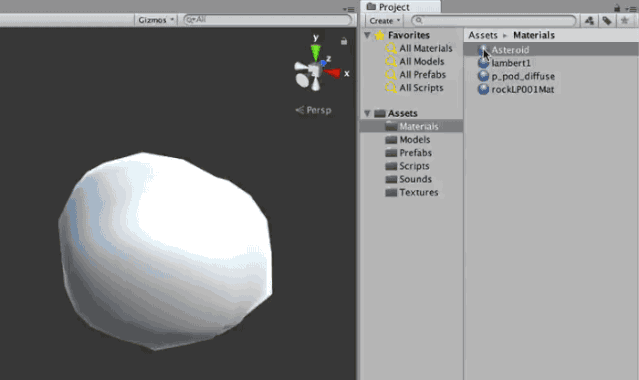Select the Favorites heading

409,35
